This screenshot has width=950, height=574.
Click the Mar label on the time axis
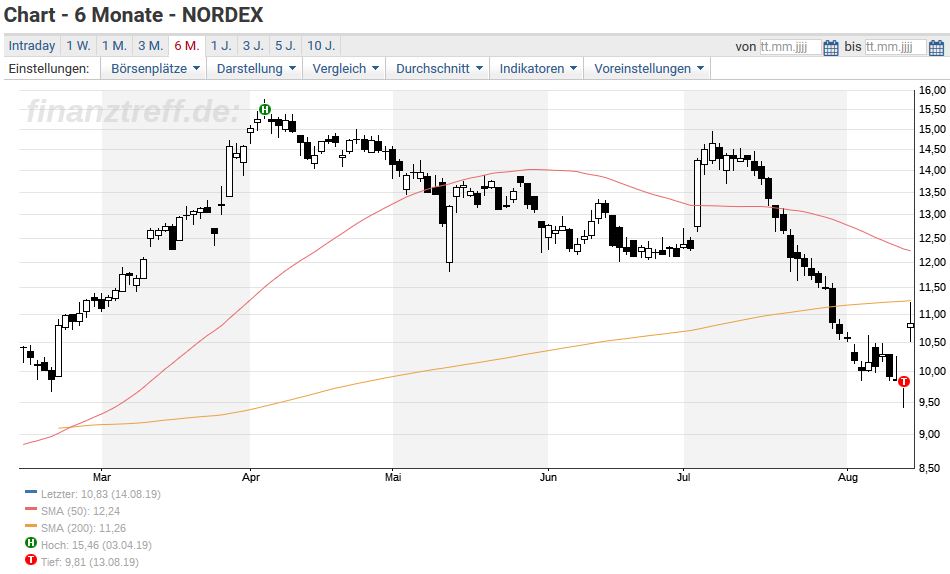(x=102, y=478)
